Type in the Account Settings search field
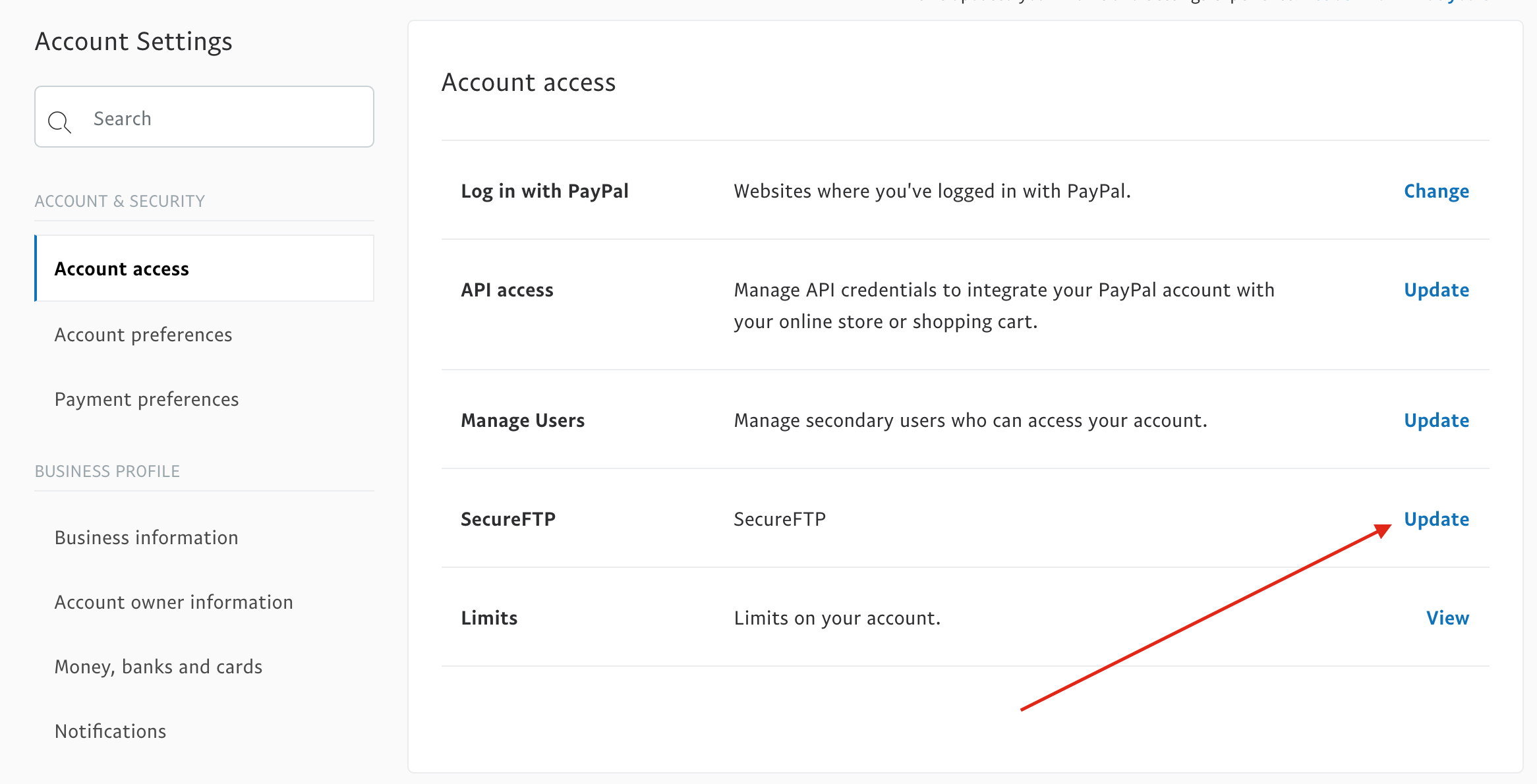This screenshot has width=1537, height=784. pyautogui.click(x=217, y=119)
